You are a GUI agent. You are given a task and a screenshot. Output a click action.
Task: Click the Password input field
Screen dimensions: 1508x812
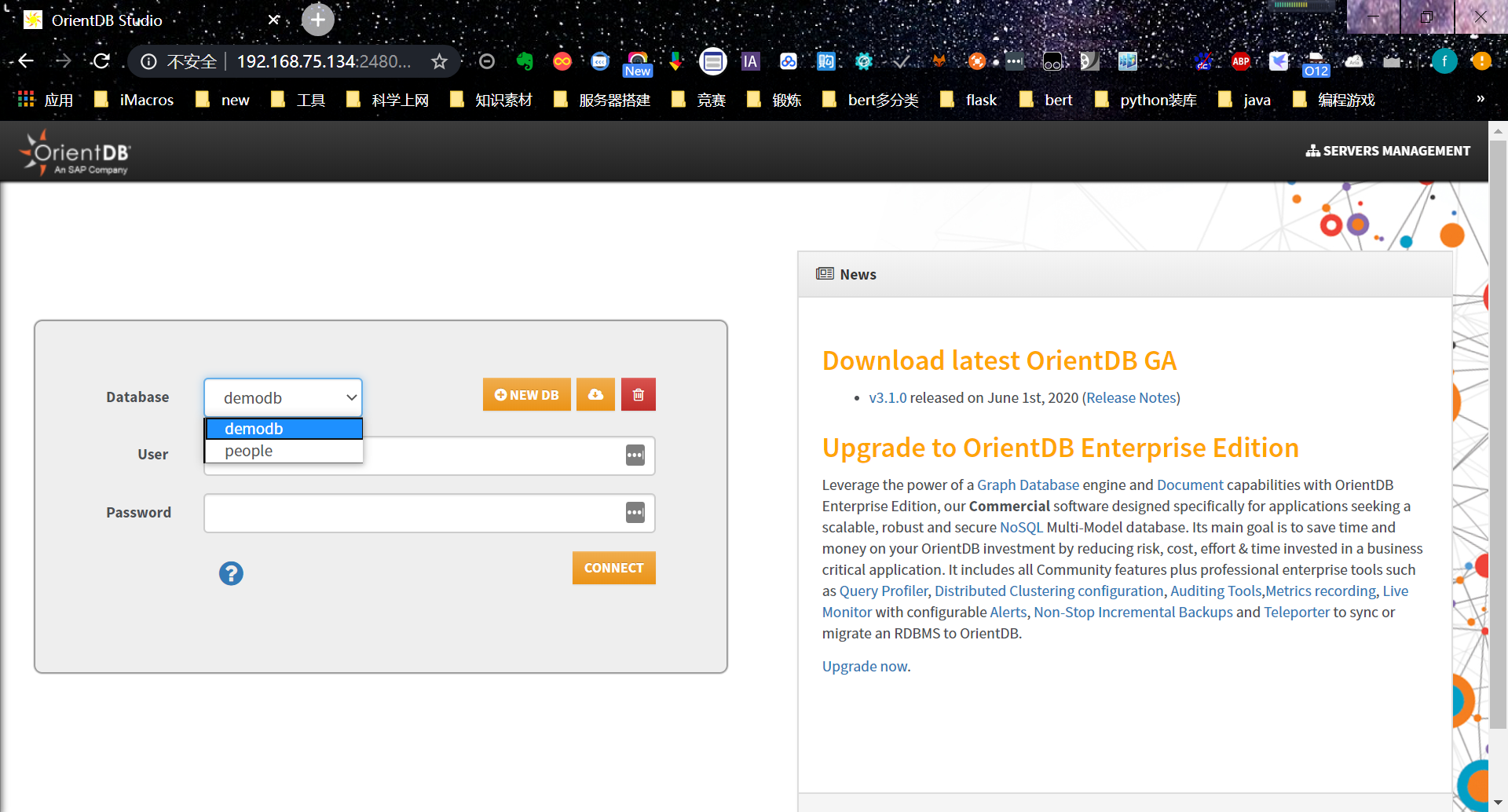coord(430,513)
